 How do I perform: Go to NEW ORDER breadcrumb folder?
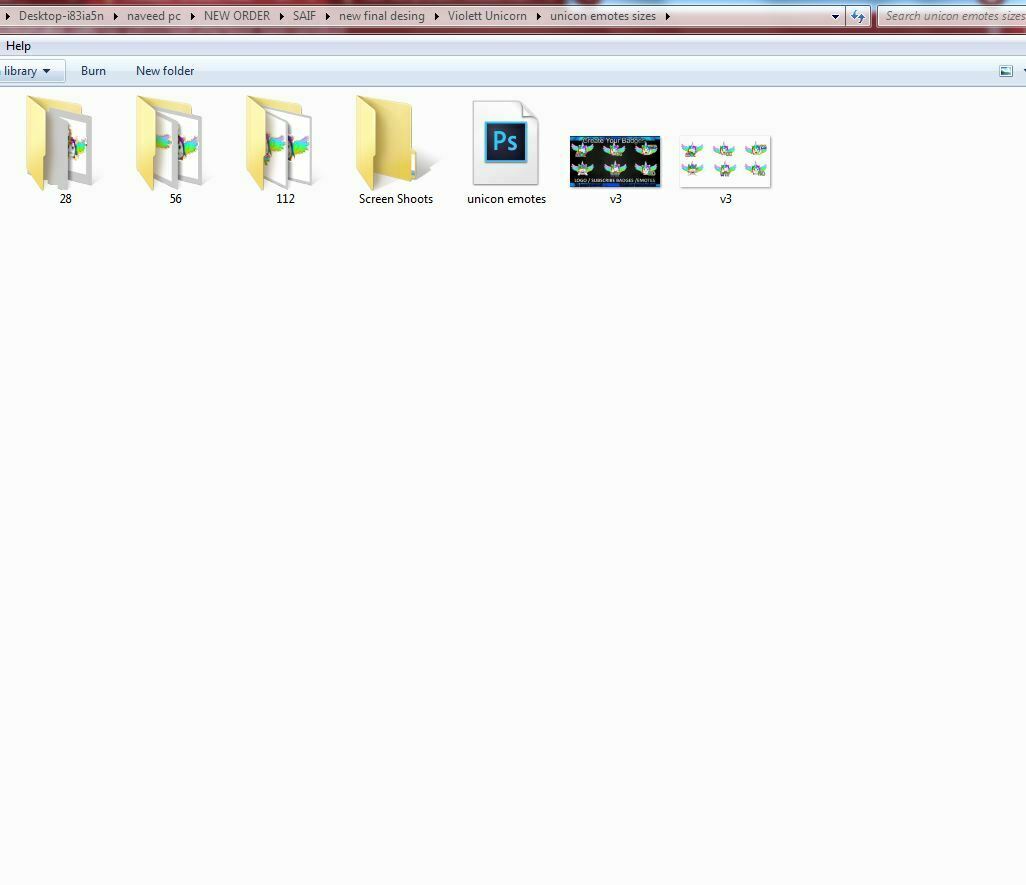point(237,16)
